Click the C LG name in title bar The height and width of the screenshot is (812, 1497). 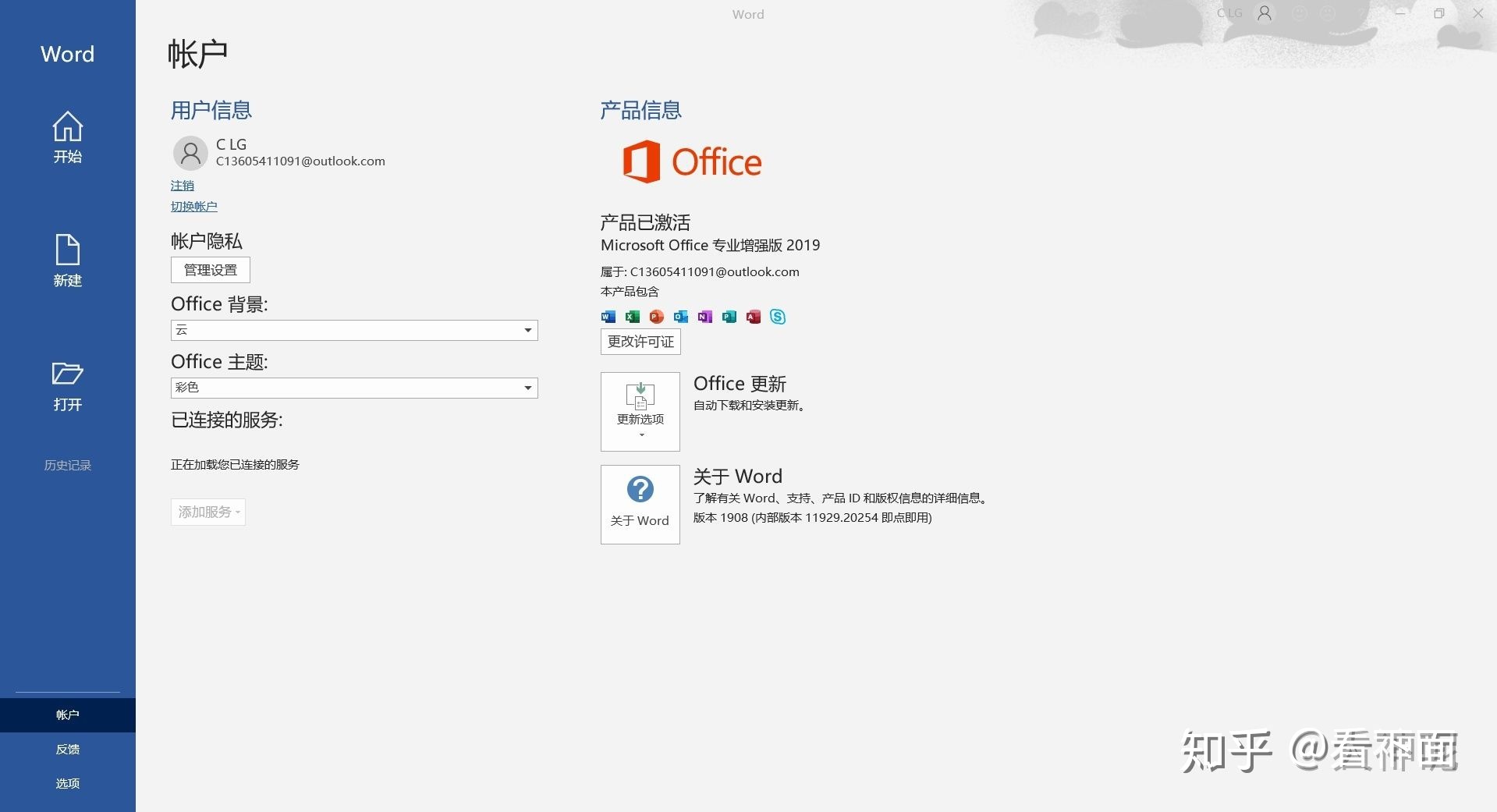[x=1230, y=13]
